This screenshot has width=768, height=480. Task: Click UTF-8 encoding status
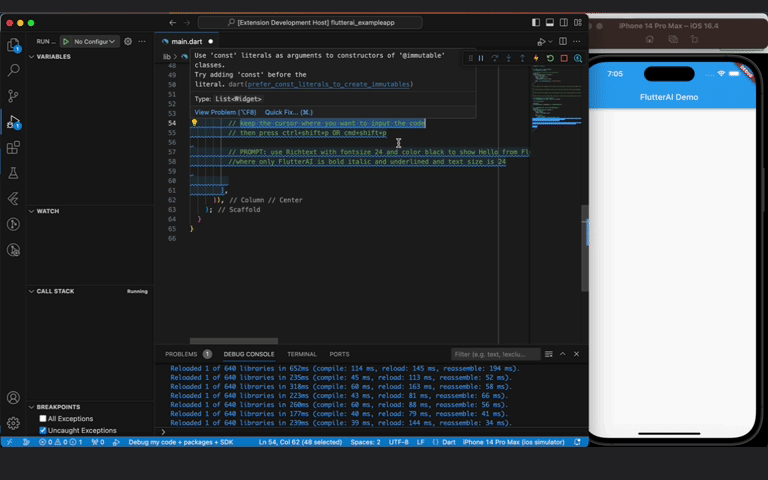point(399,442)
